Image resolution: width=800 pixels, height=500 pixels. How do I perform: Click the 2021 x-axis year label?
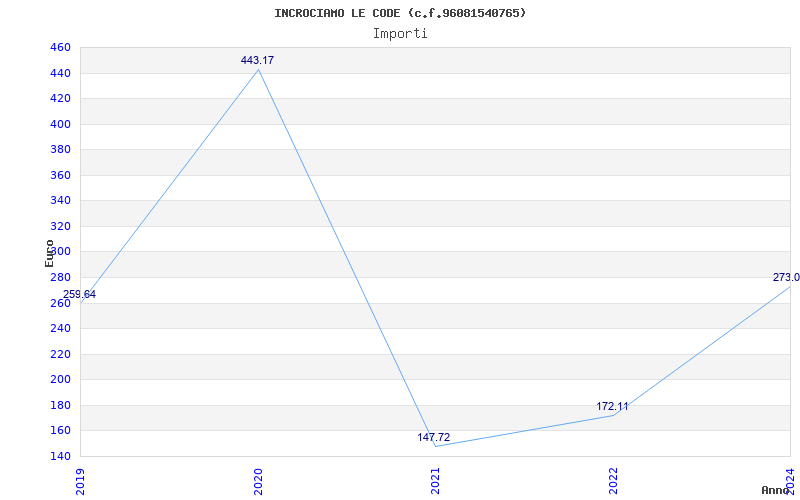435,481
